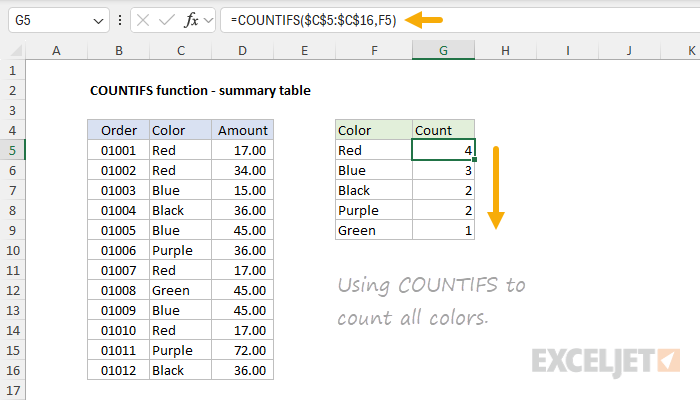Screen dimensions: 700x400
Task: Select amount cell 34.00
Action: 242,171
